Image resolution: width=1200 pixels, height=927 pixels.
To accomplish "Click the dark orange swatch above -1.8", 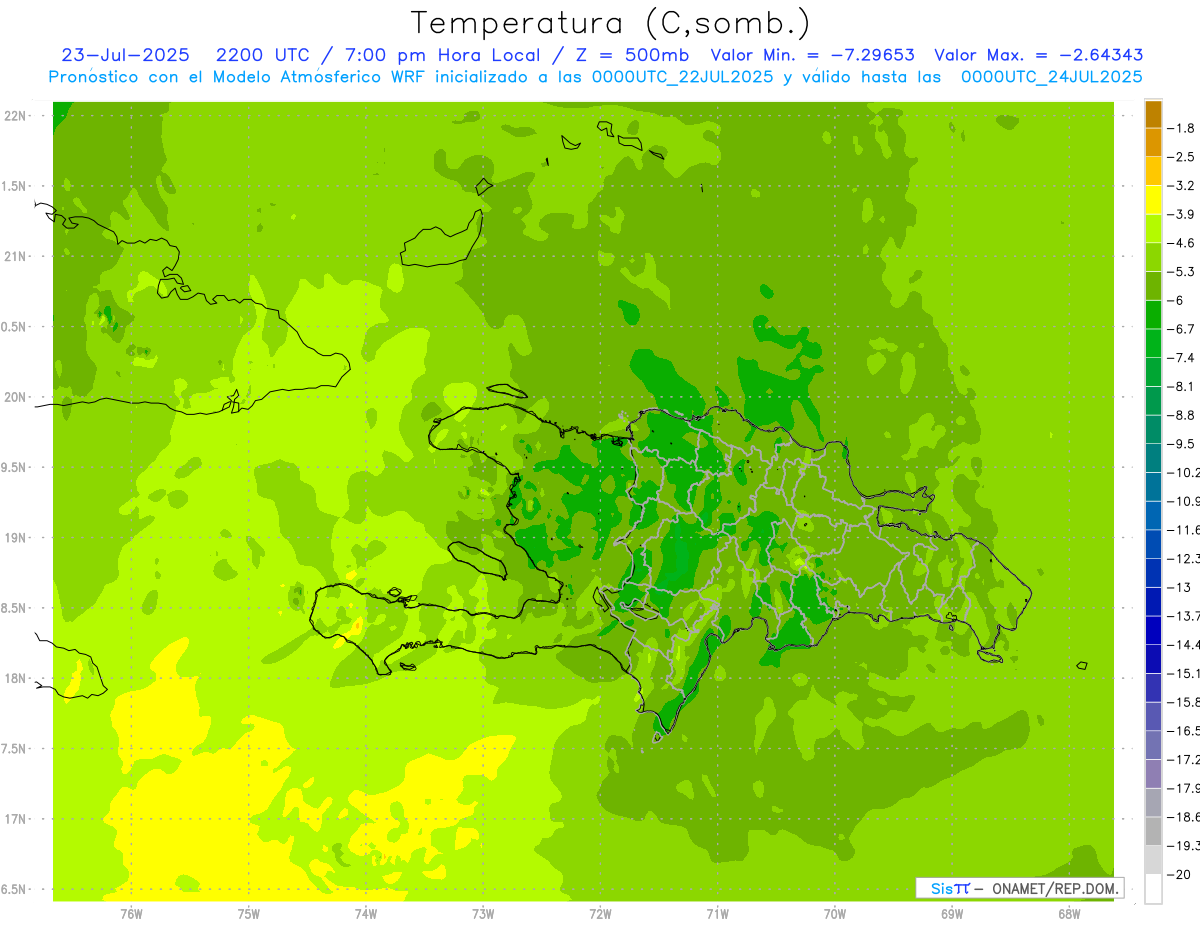I will pos(1153,114).
